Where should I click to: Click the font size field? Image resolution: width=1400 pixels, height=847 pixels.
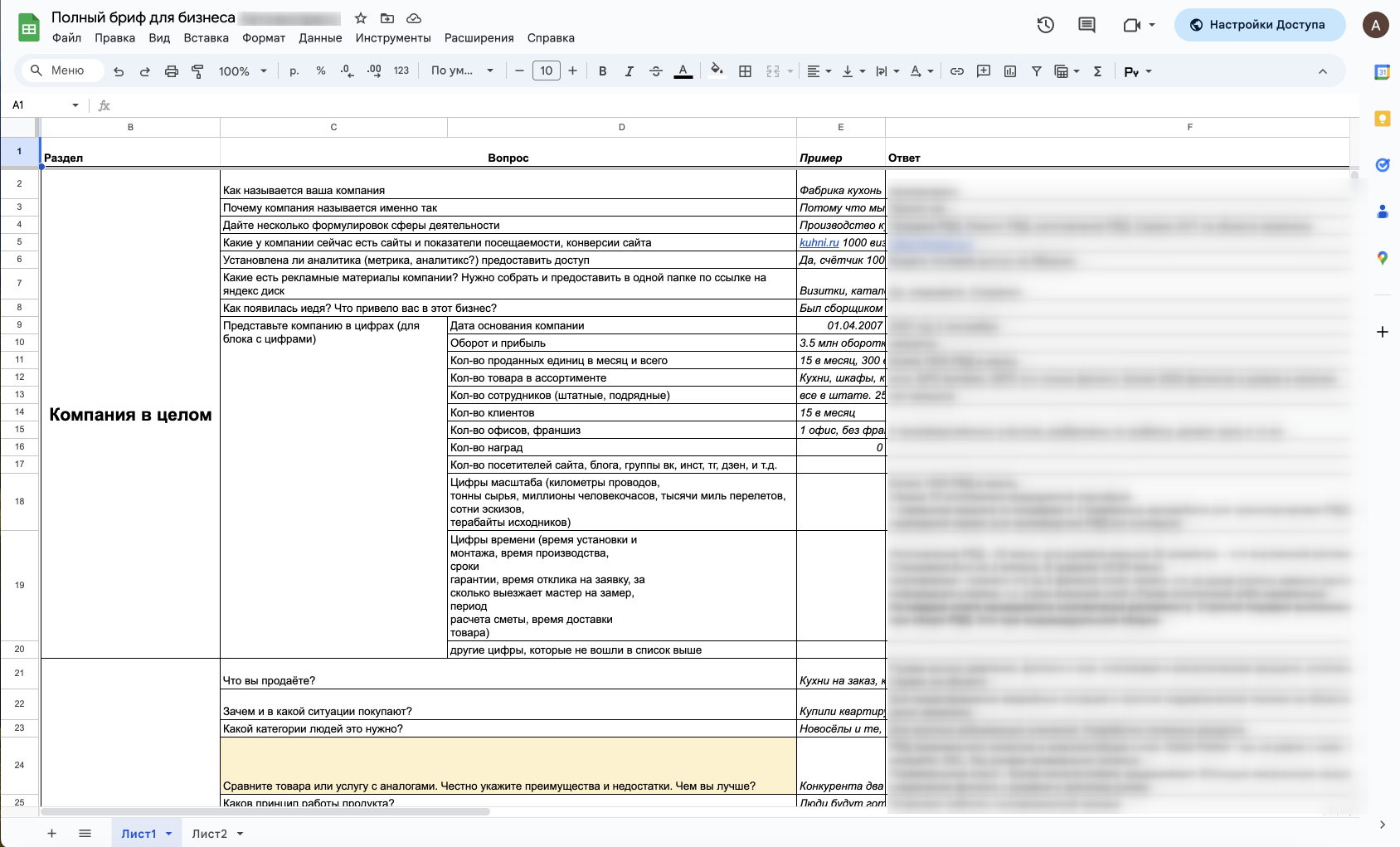[x=546, y=71]
